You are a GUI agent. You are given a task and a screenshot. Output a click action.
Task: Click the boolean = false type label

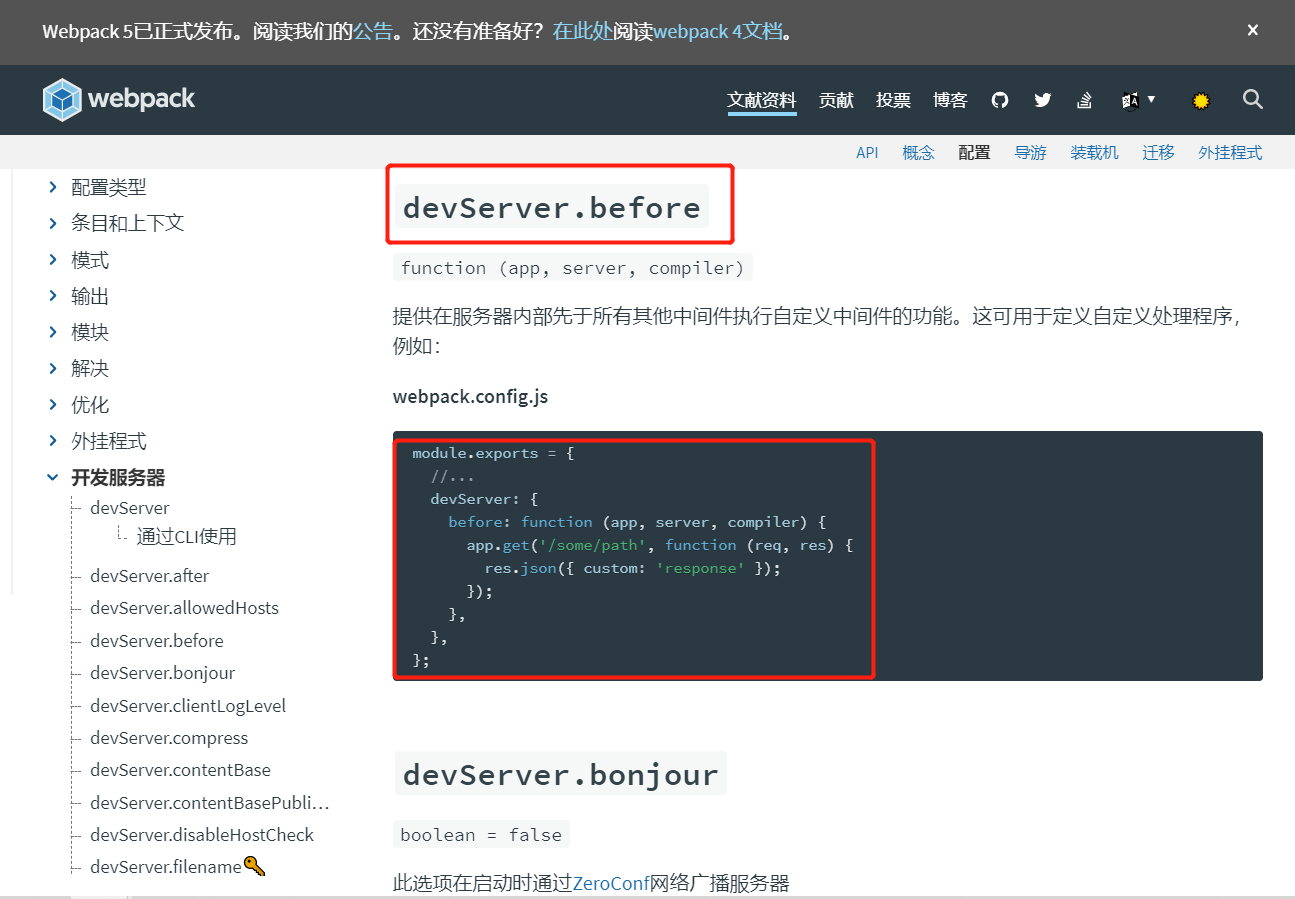pyautogui.click(x=481, y=835)
